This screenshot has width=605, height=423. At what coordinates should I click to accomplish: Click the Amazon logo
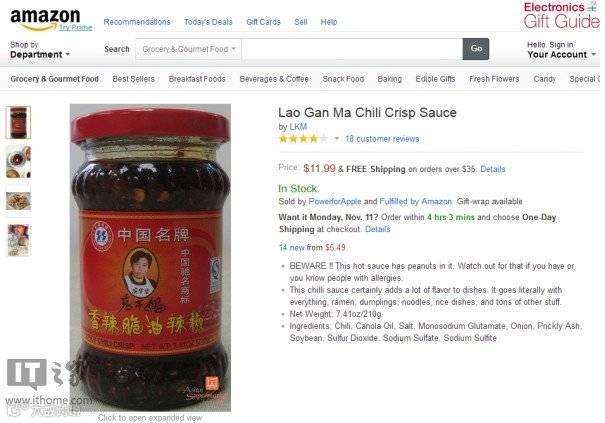click(45, 19)
